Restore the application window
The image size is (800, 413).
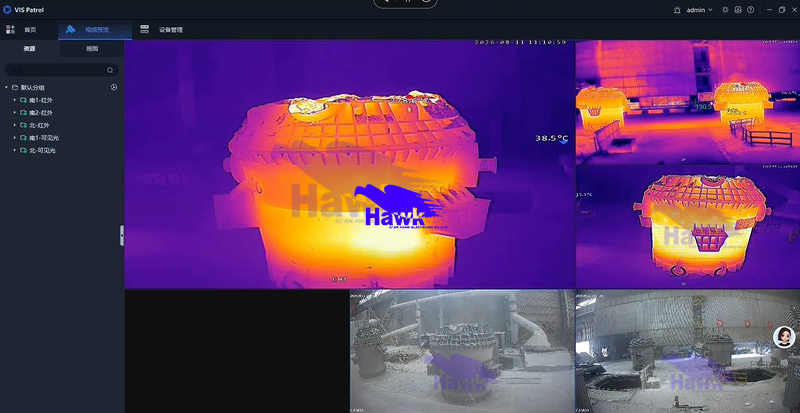click(x=782, y=10)
